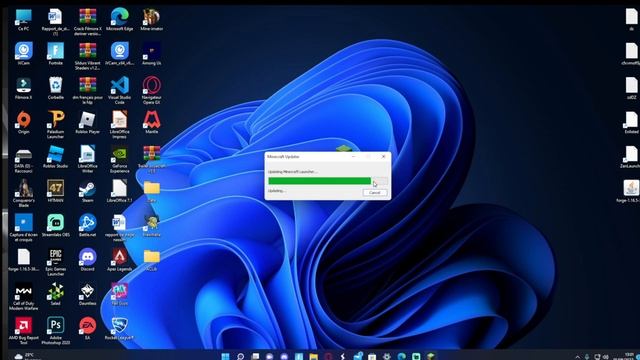Select the Roblox Player shortcut
Image resolution: width=640 pixels, height=360 pixels.
pos(87,123)
